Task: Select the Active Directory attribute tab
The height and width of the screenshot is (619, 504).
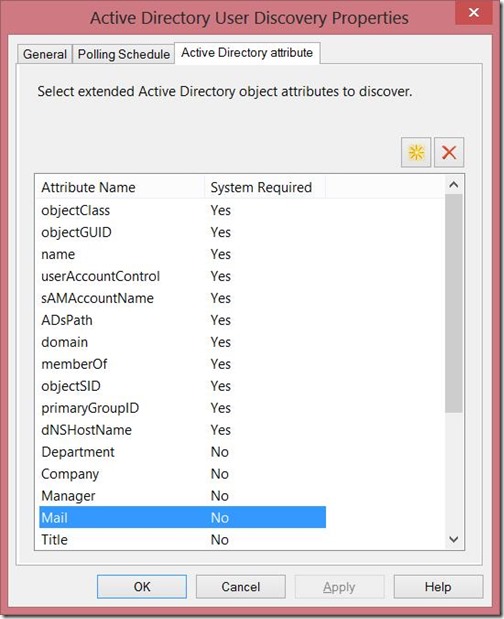Action: pos(247,53)
